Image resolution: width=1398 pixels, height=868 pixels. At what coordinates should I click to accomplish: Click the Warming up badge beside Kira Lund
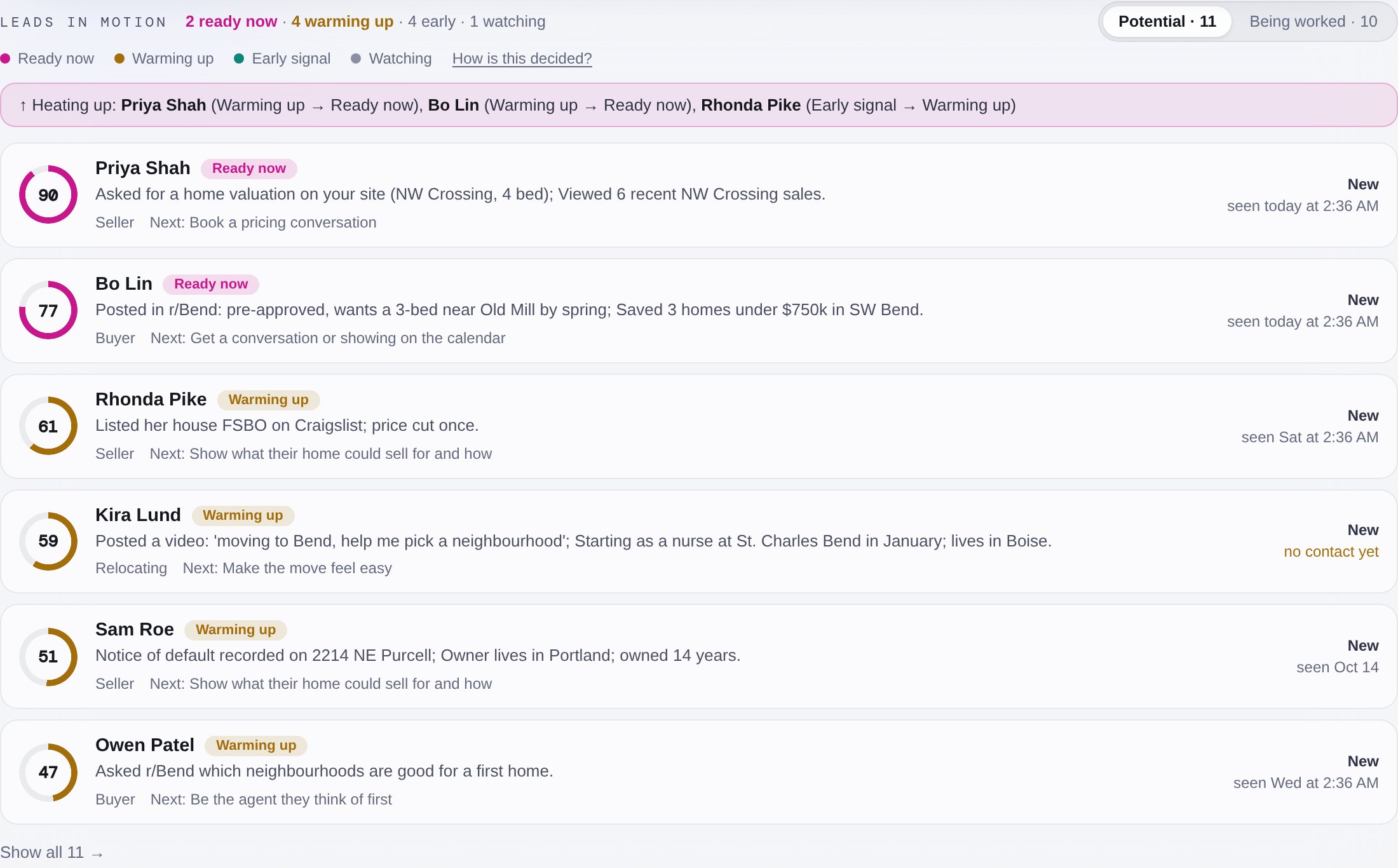point(243,515)
